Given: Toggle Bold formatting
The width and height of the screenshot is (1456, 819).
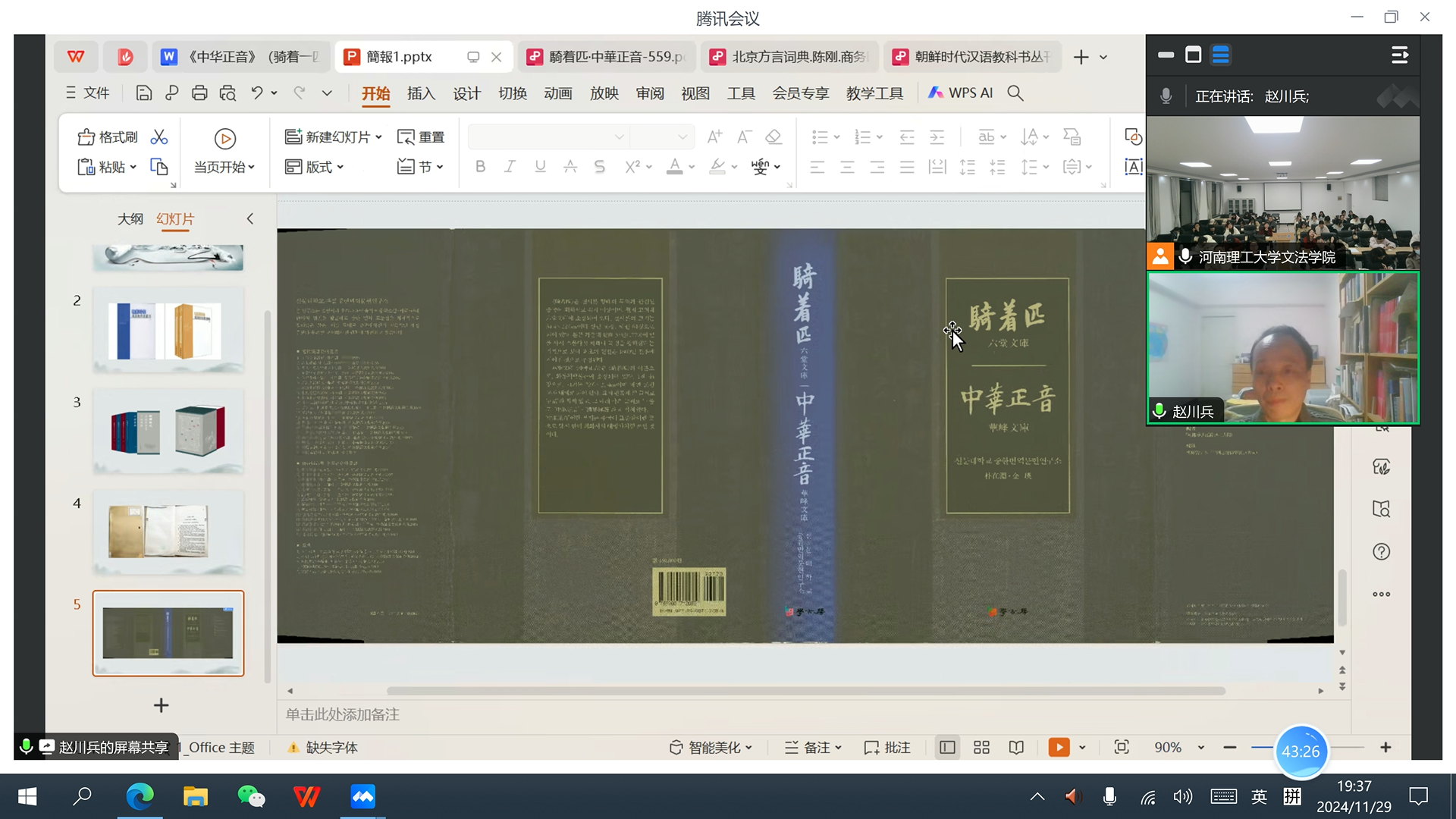Looking at the screenshot, I should [480, 167].
